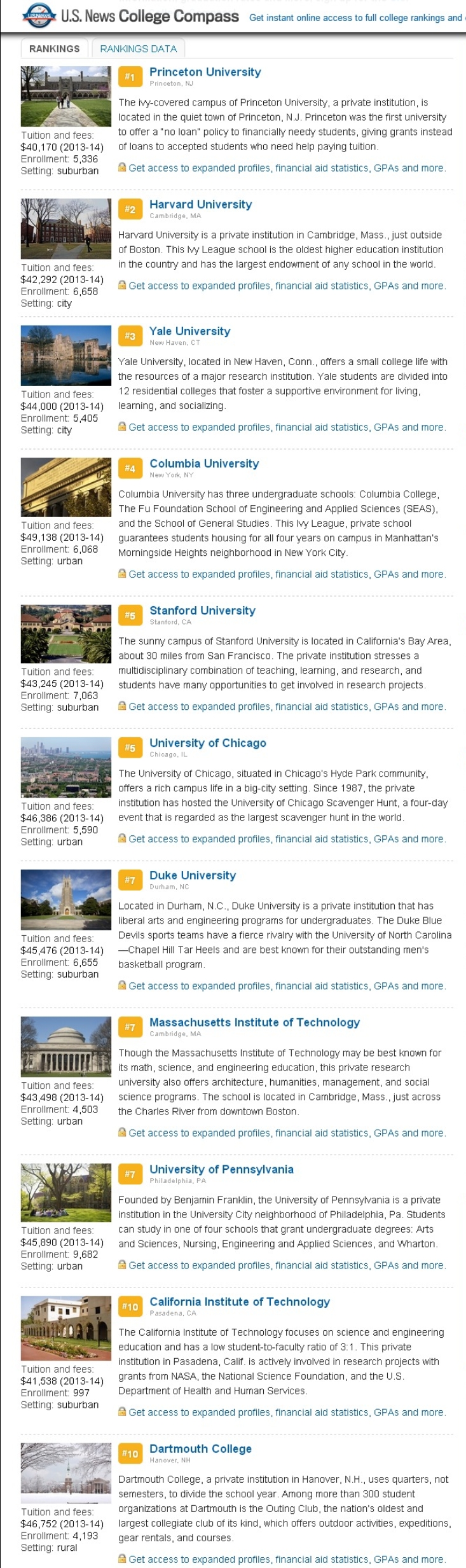Open the Princeton University link

coord(205,72)
